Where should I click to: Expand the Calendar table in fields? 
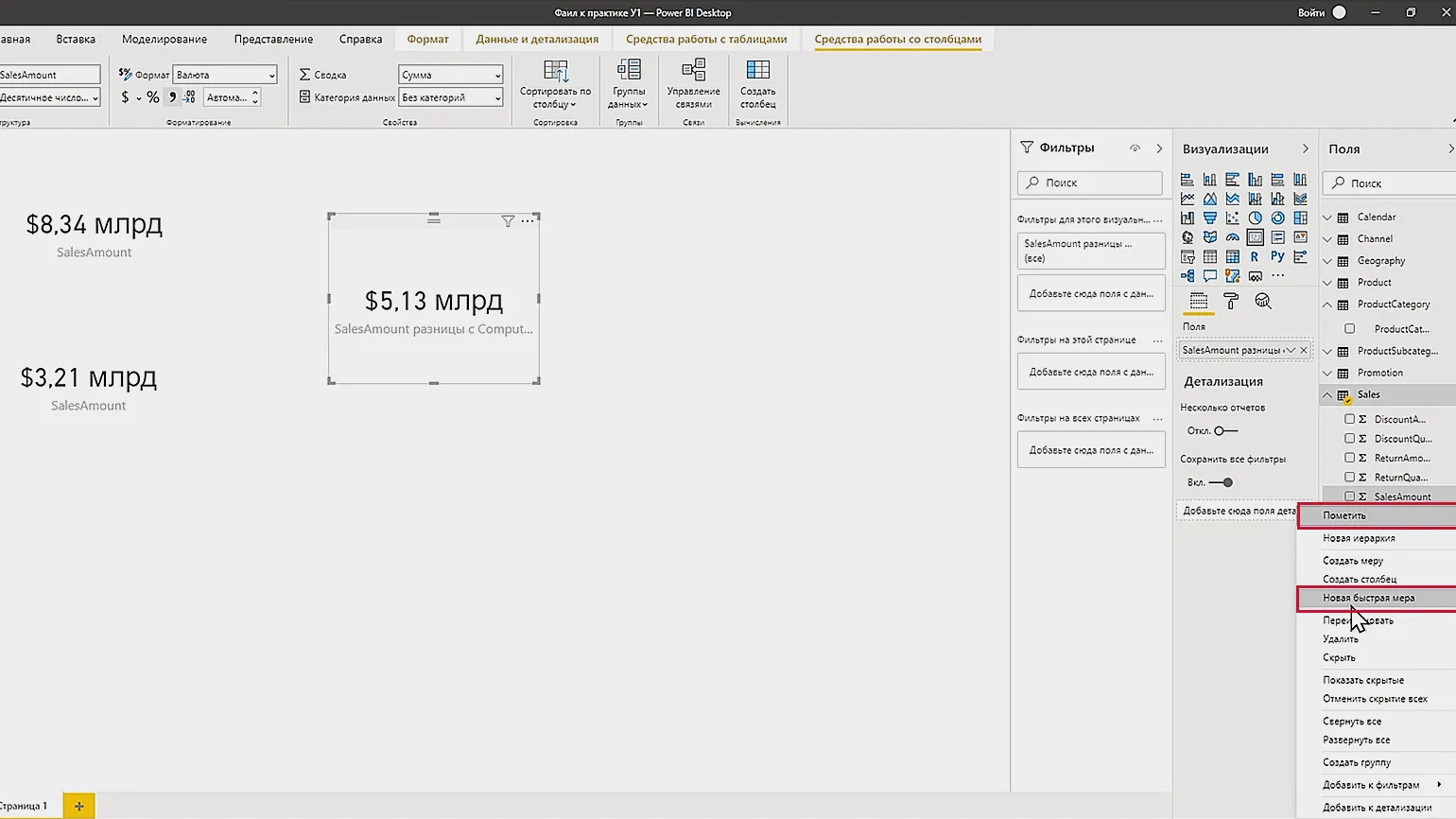[x=1327, y=218]
